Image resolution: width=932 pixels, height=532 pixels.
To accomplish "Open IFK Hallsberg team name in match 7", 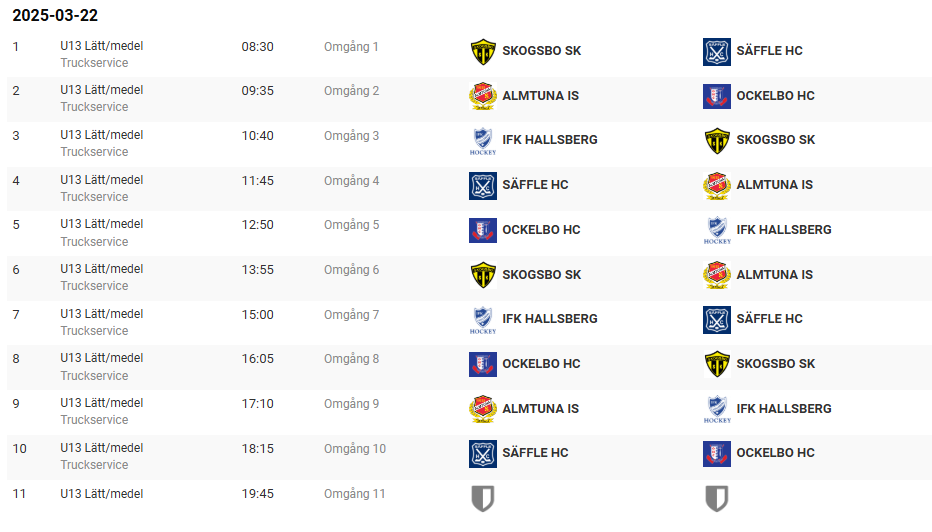I will point(550,319).
